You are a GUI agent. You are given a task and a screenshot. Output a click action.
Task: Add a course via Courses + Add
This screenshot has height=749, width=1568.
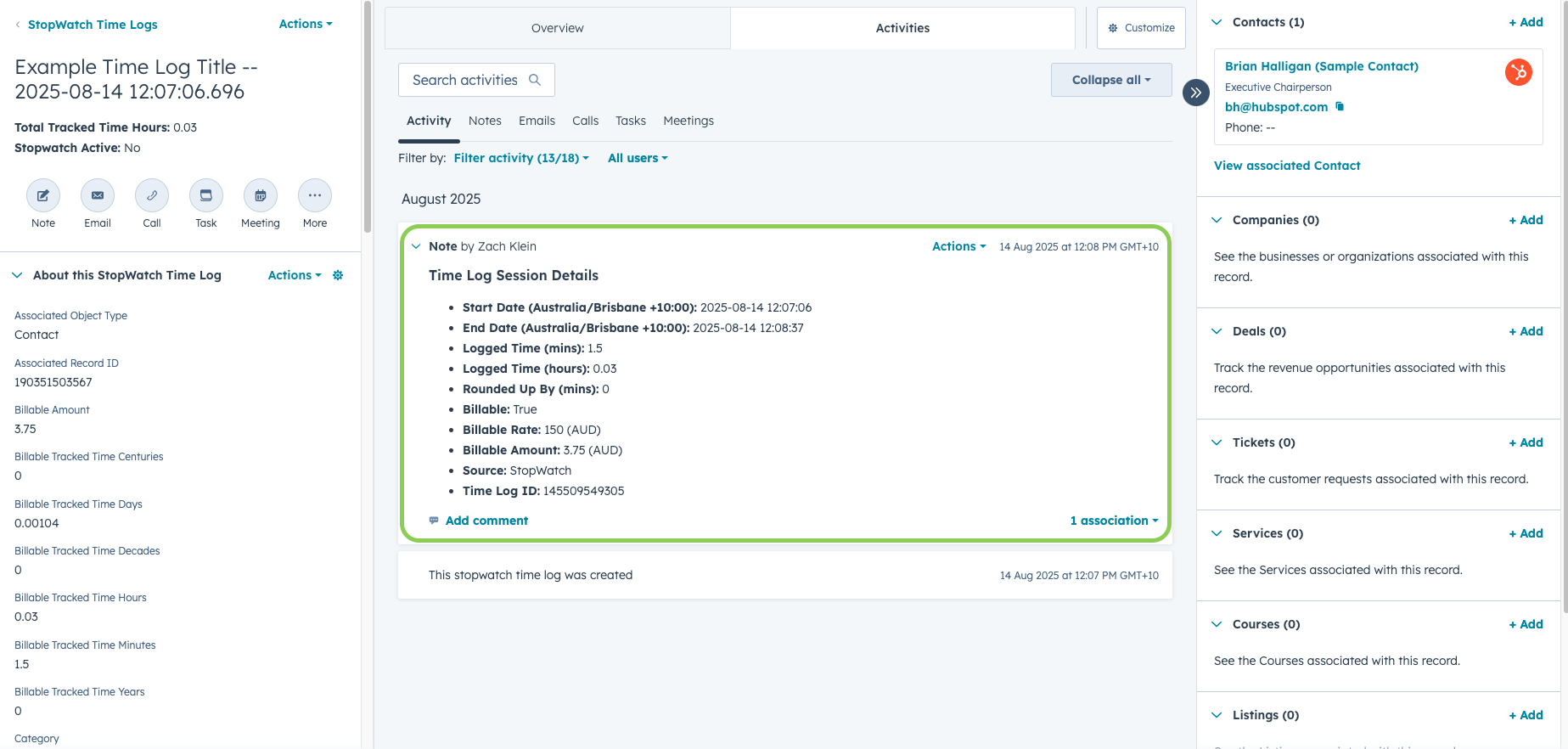pyautogui.click(x=1526, y=624)
